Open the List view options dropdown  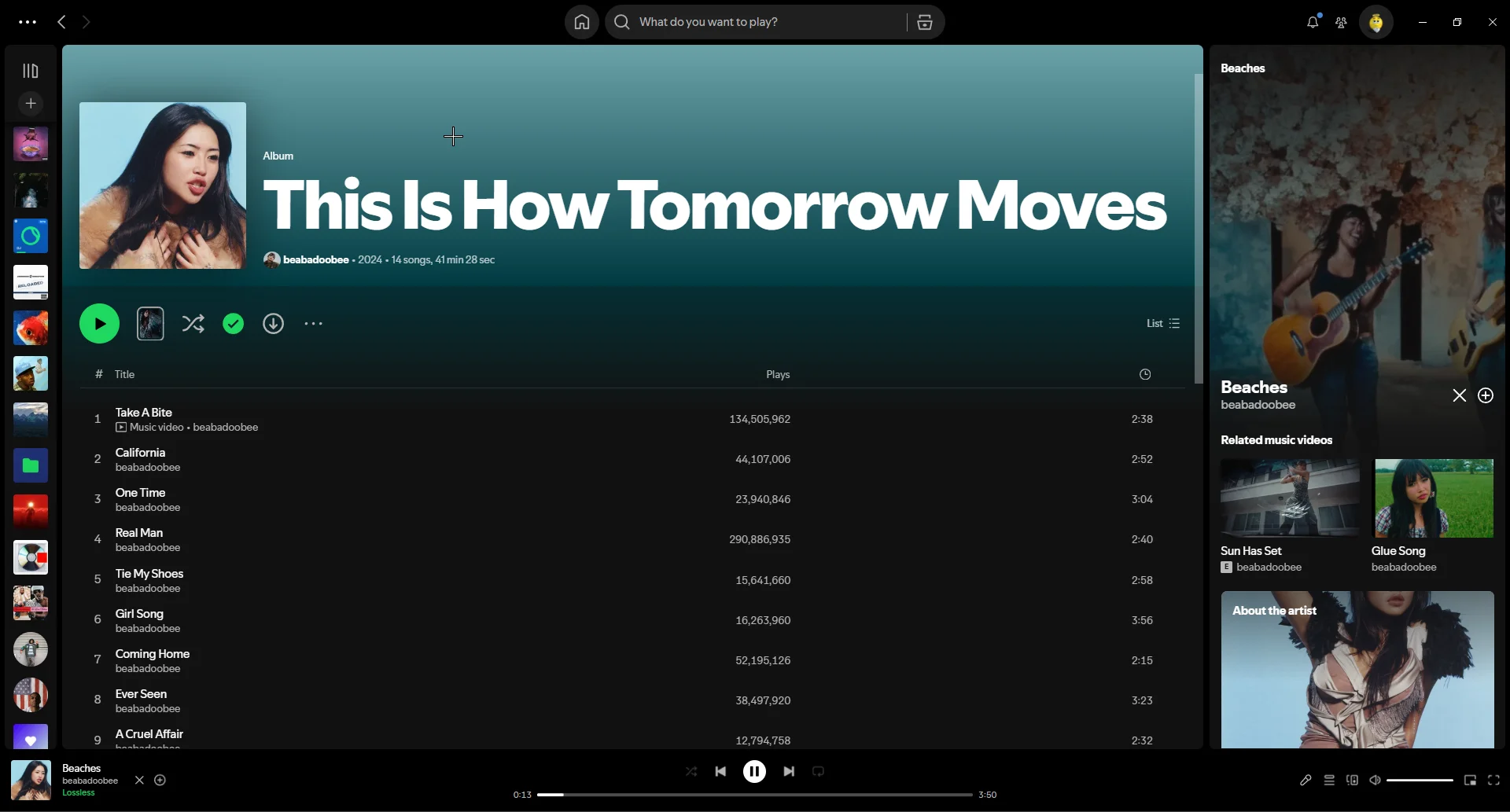click(1163, 323)
